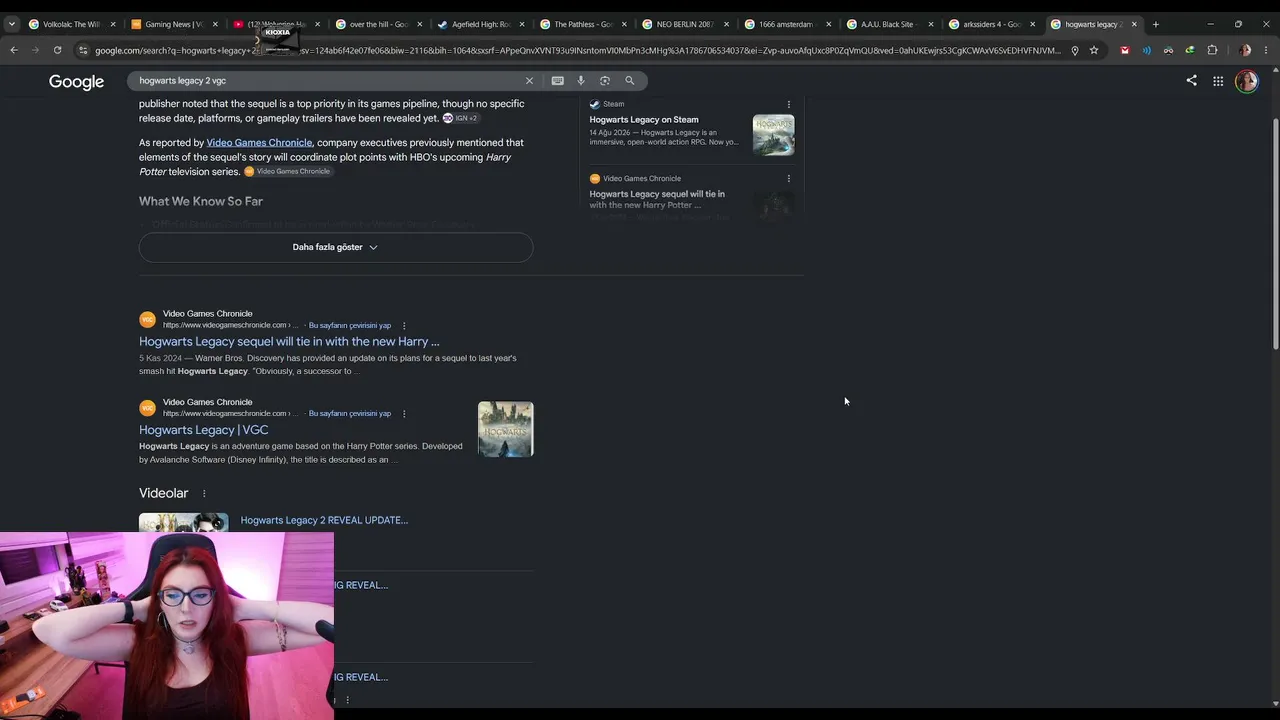Open the Google account avatar
This screenshot has width=1280, height=720.
coord(1246,81)
